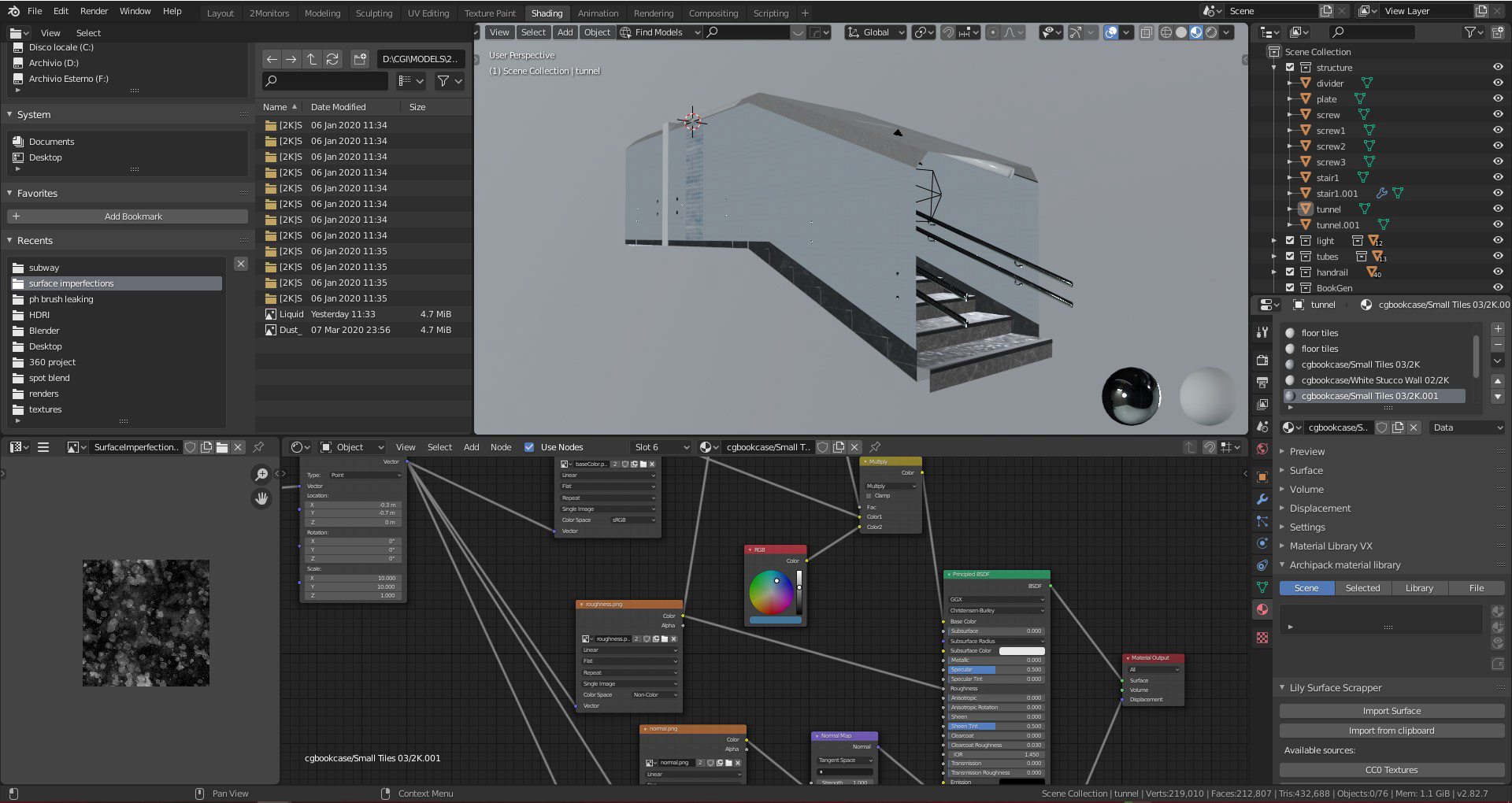Expand the Displacement panel
Image resolution: width=1512 pixels, height=803 pixels.
coord(1320,509)
